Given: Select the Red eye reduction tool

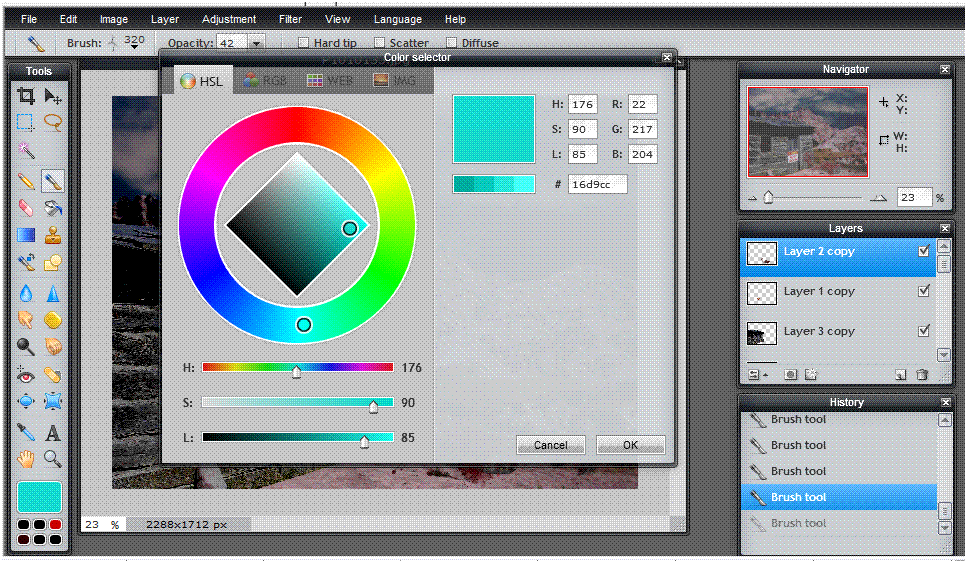Looking at the screenshot, I should [x=26, y=376].
